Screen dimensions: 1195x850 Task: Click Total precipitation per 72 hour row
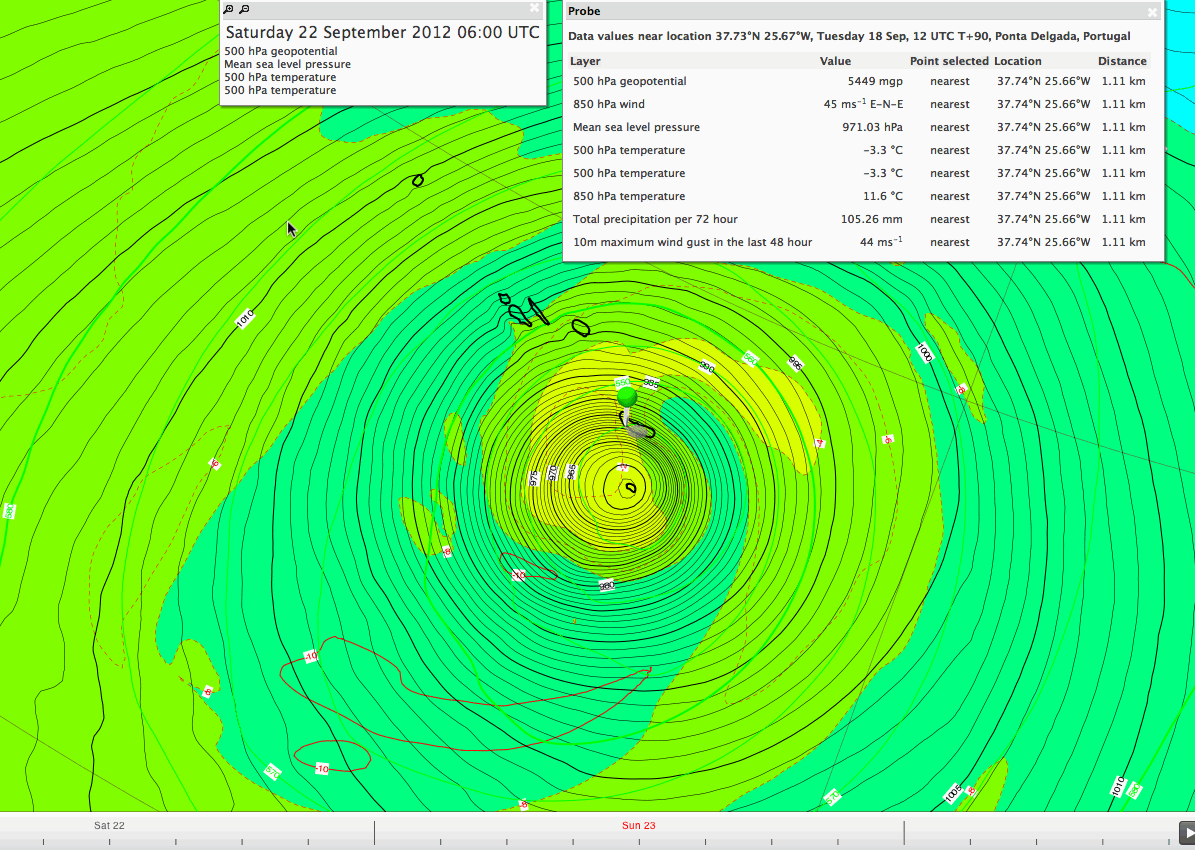(x=655, y=219)
